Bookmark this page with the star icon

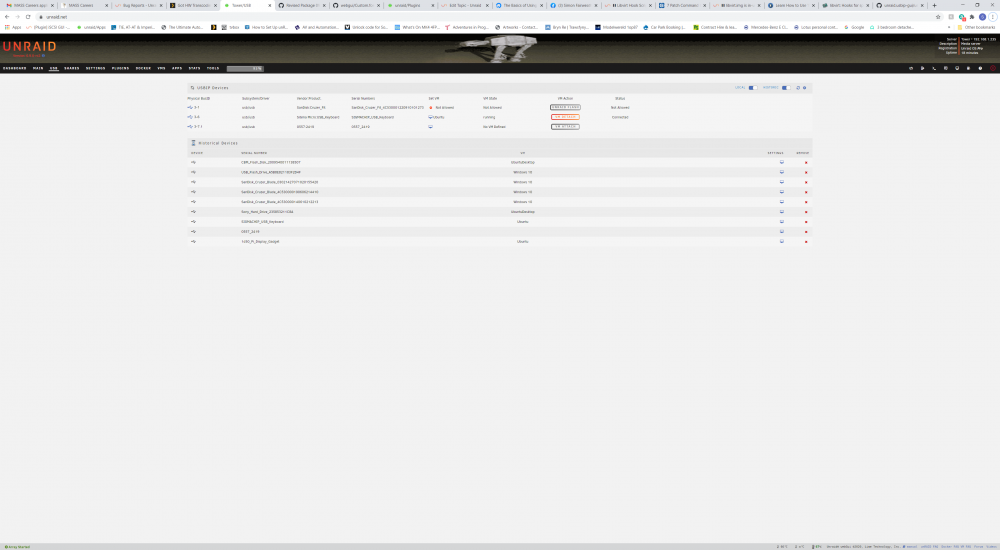point(938,17)
